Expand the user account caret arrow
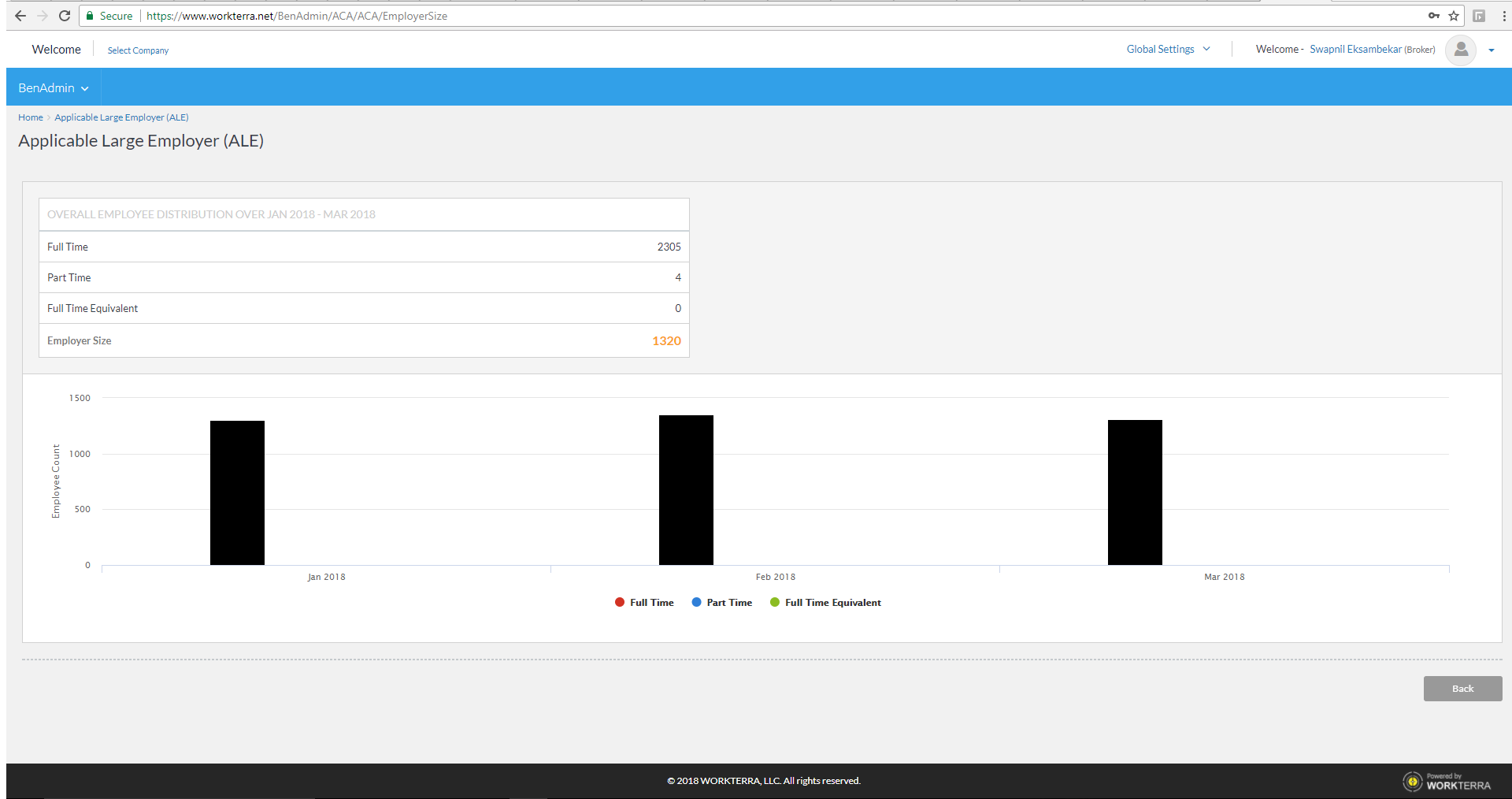This screenshot has height=799, width=1512. [x=1492, y=50]
